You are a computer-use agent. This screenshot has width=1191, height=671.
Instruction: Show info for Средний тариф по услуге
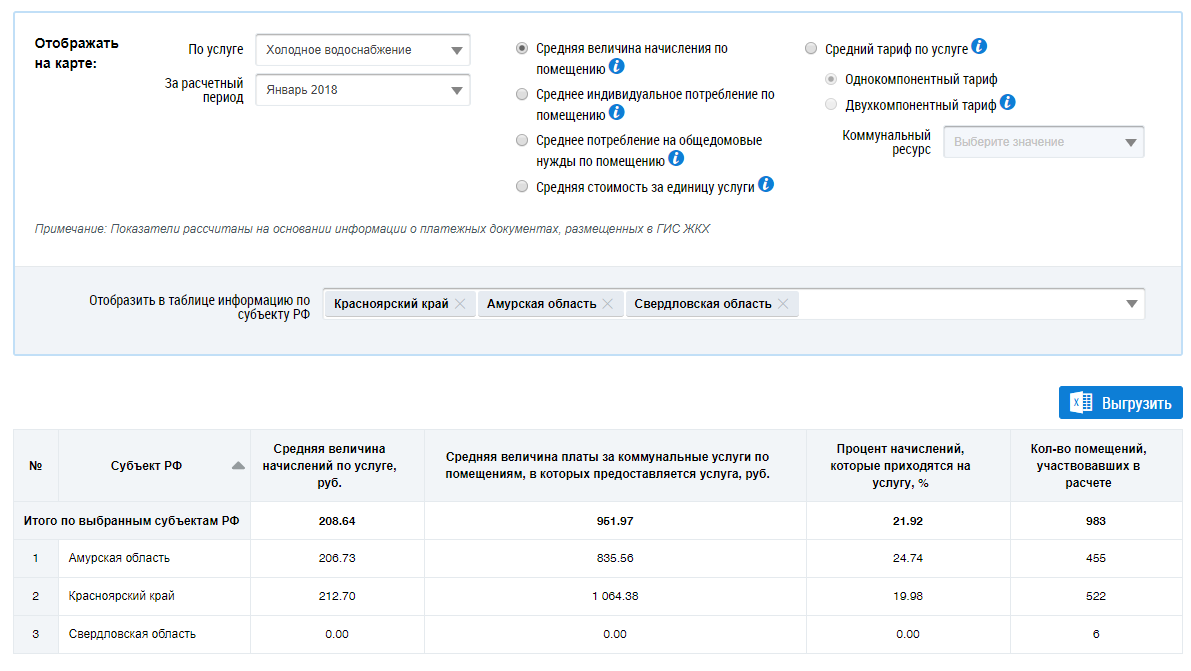coord(979,46)
